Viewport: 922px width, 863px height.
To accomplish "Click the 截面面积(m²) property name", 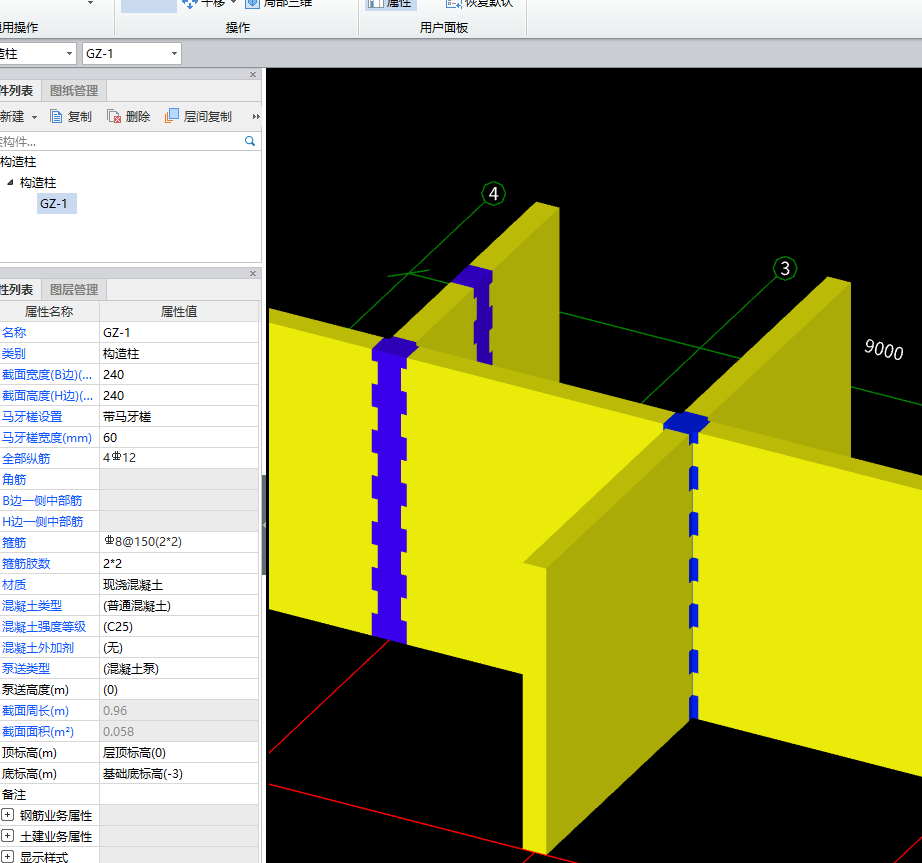I will point(38,731).
